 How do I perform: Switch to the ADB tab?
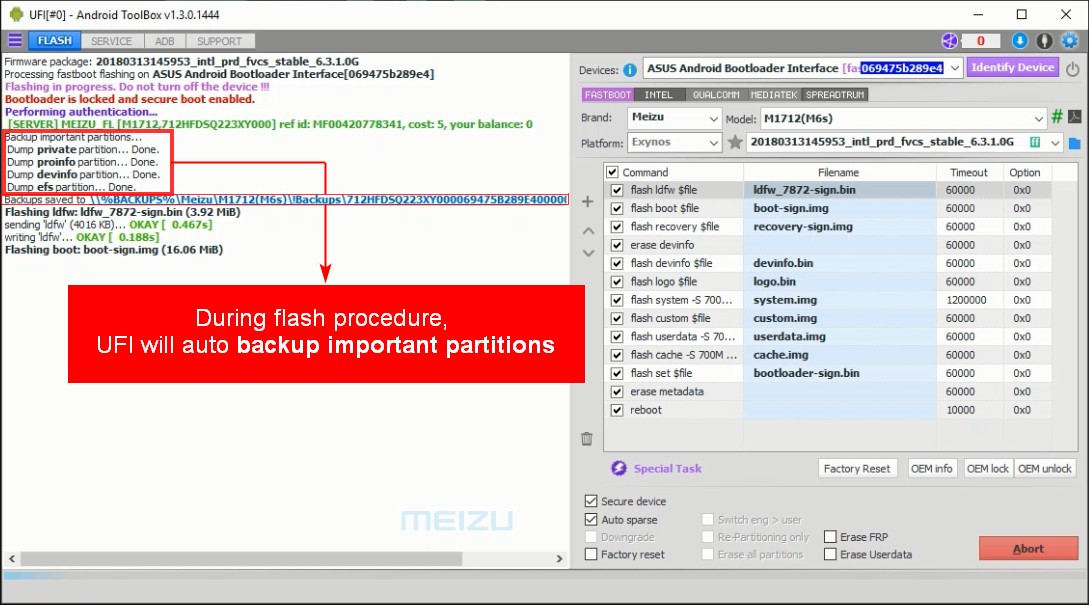(x=165, y=41)
